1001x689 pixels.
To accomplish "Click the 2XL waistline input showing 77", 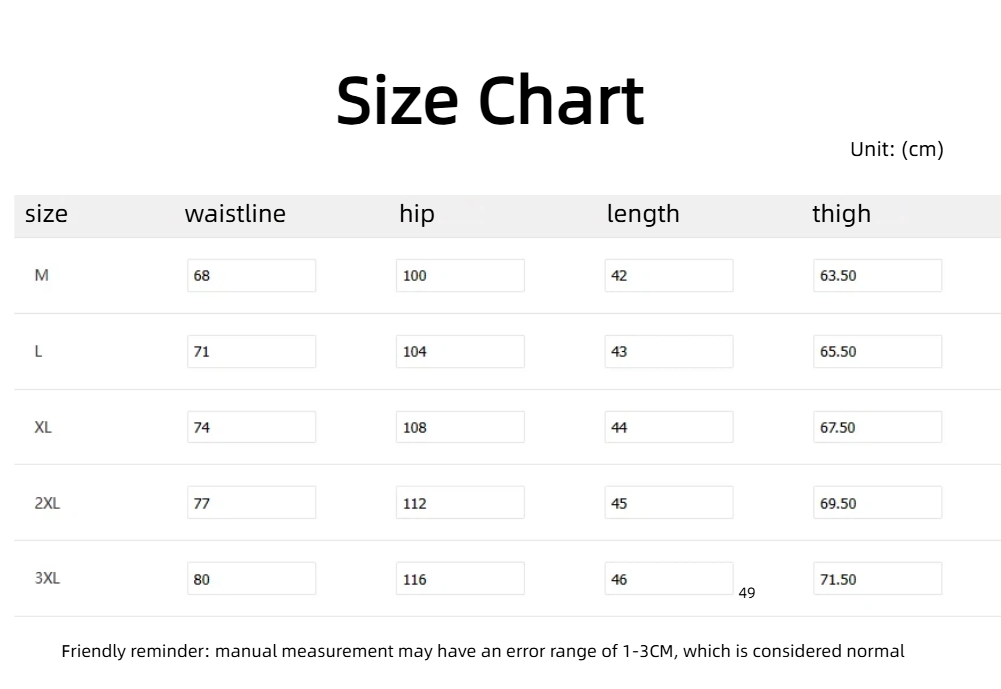I will click(251, 503).
